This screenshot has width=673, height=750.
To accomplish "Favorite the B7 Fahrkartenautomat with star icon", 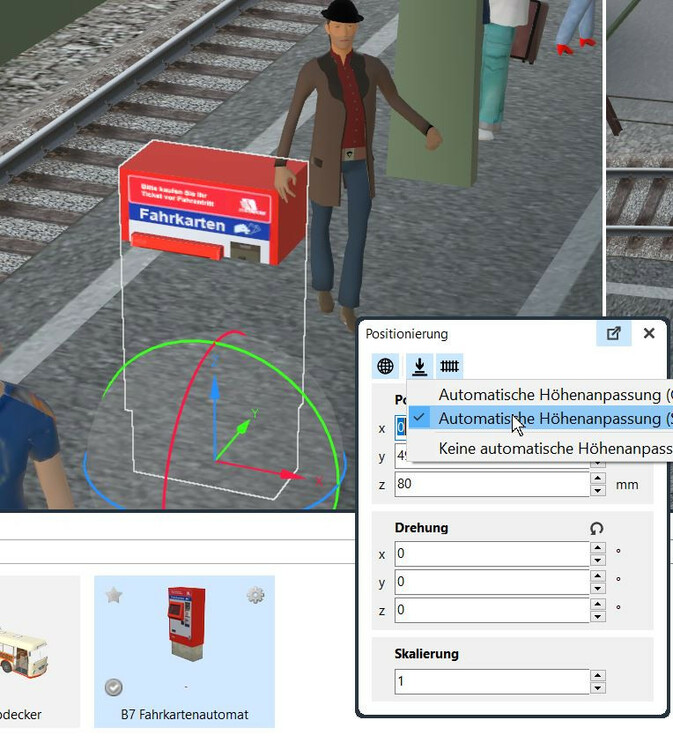I will (x=114, y=596).
